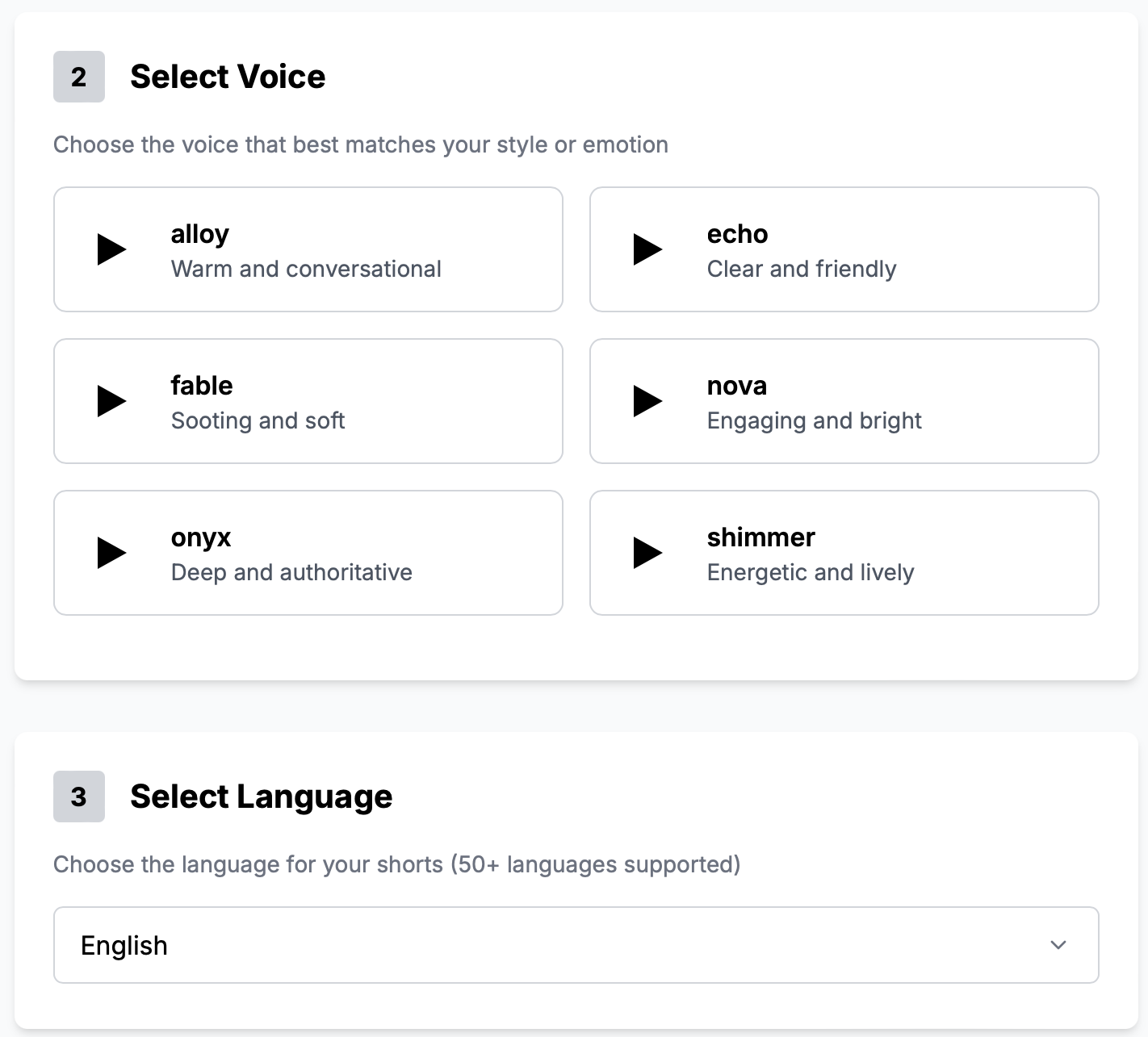Play the echo voice sample
Image resolution: width=1148 pixels, height=1037 pixels.
647,249
